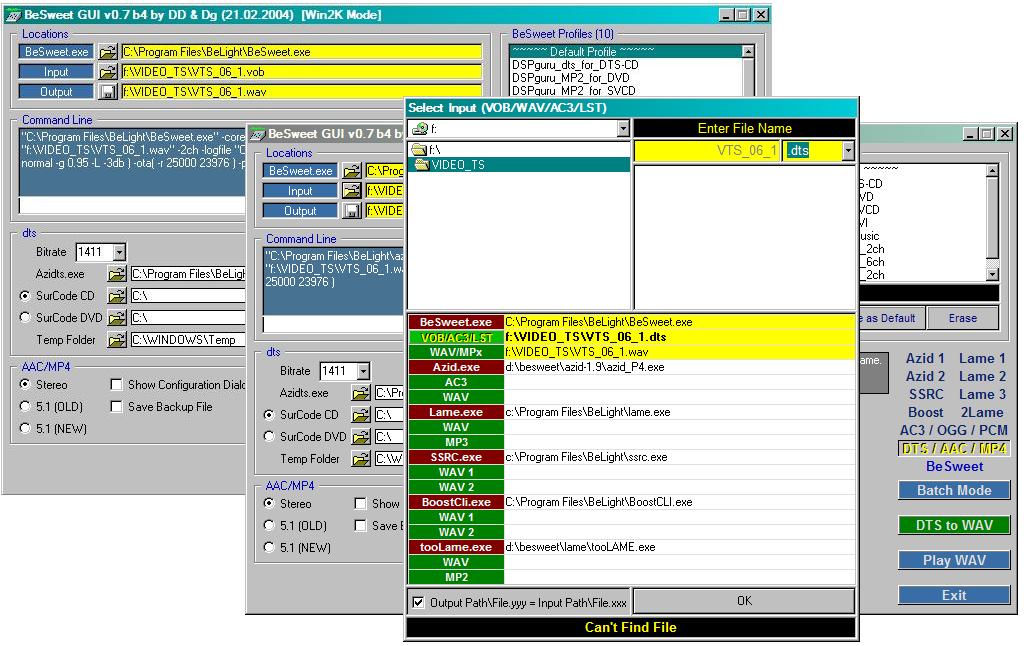This screenshot has width=1024, height=646.
Task: Open BeSweet.exe folder browser in middle BeSweet window
Action: (x=352, y=171)
